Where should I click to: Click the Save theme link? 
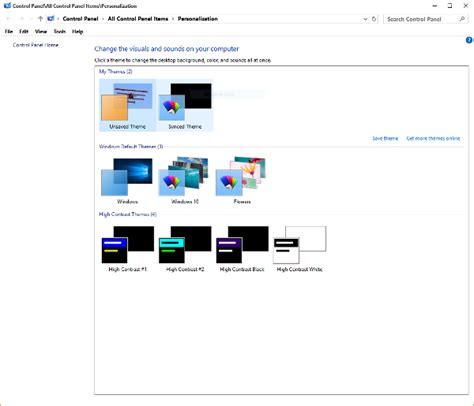pyautogui.click(x=385, y=138)
